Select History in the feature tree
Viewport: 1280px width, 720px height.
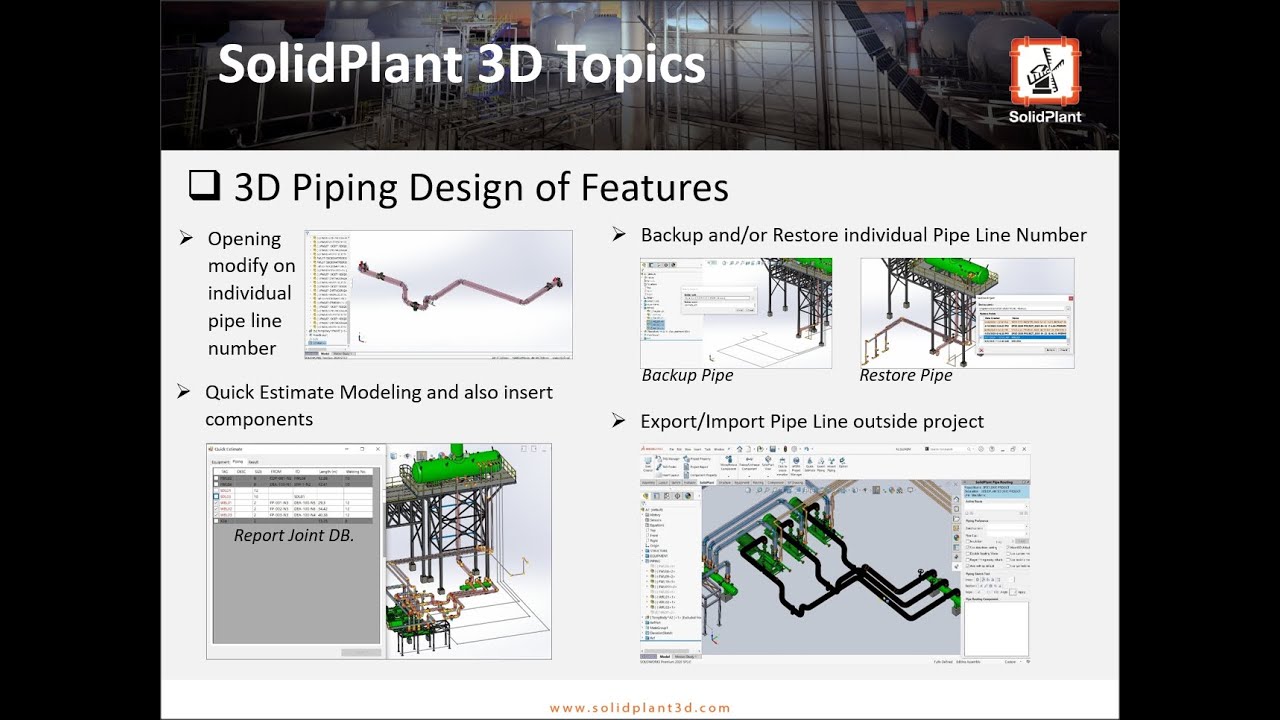coord(655,514)
